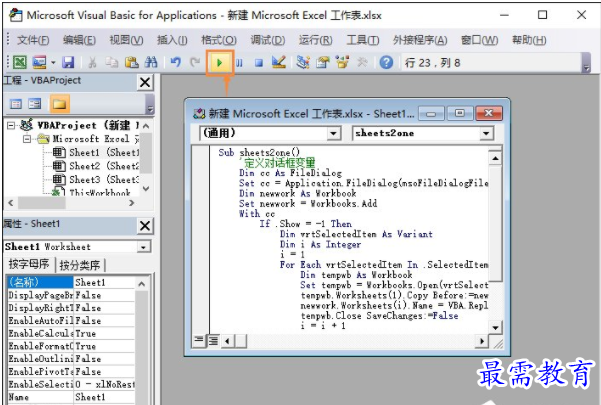The height and width of the screenshot is (405, 601).
Task: Paste from clipboard icon
Action: click(131, 62)
